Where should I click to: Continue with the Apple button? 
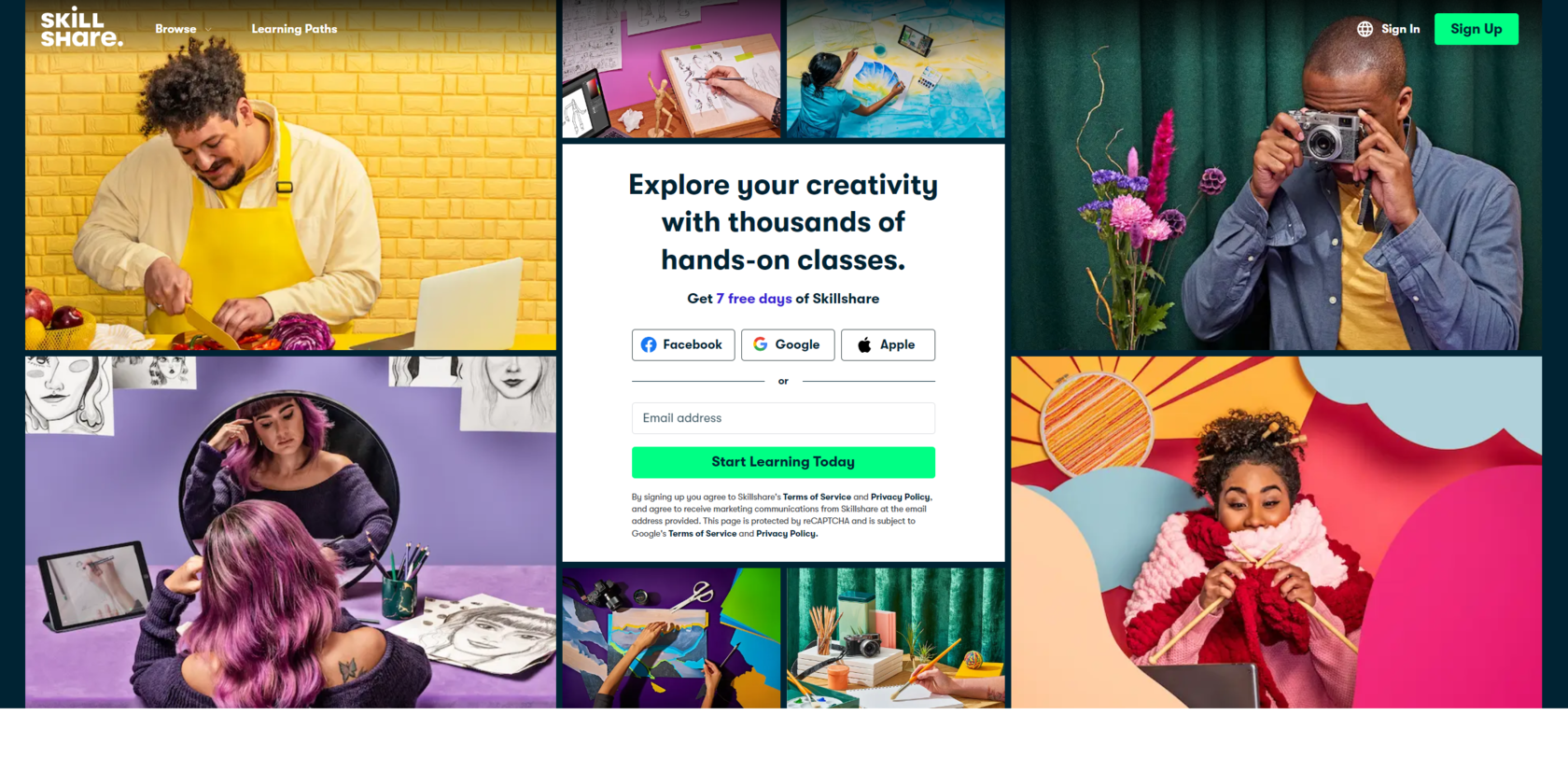pyautogui.click(x=888, y=344)
